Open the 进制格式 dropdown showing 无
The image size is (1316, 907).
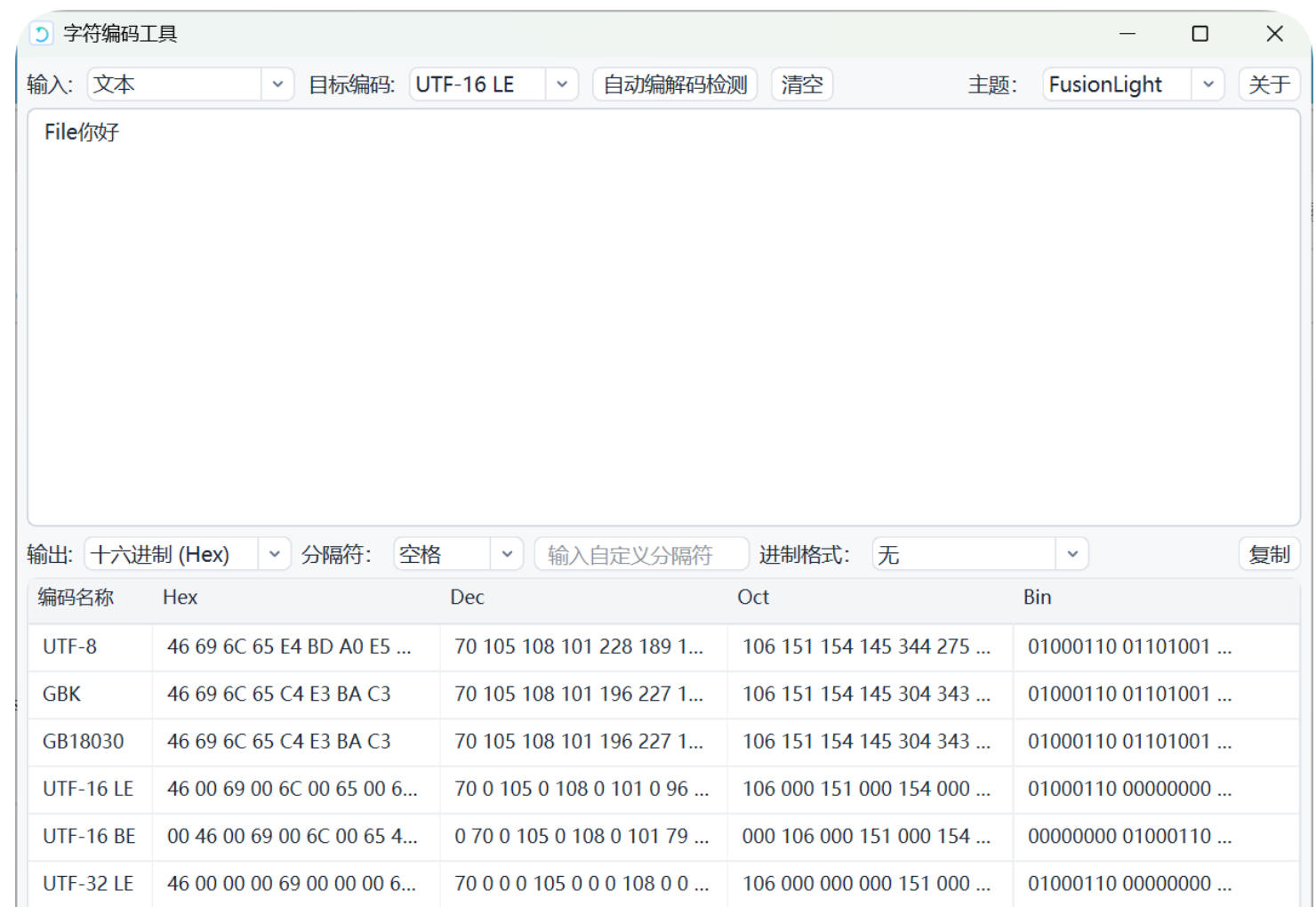(979, 555)
